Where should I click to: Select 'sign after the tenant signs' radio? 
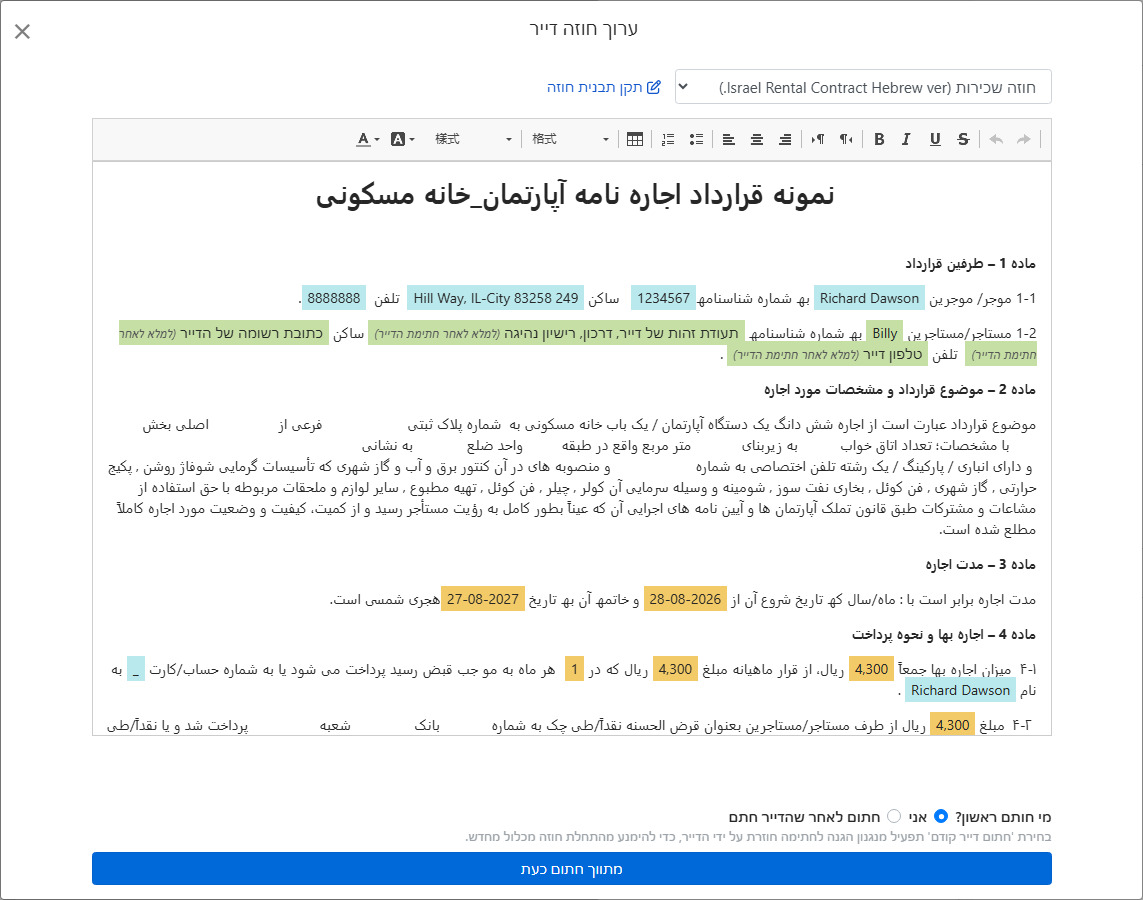point(894,817)
